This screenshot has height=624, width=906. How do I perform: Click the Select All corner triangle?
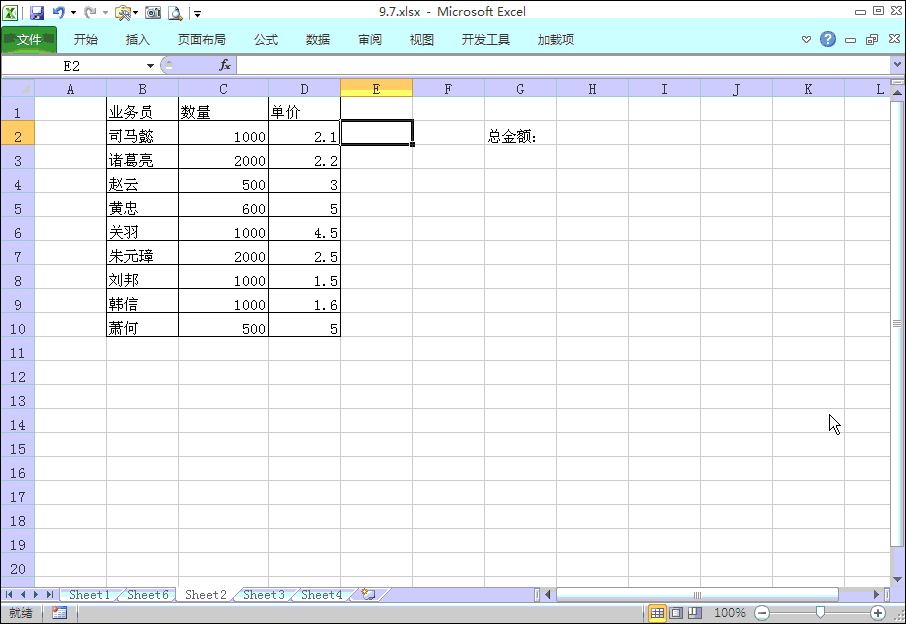click(18, 88)
